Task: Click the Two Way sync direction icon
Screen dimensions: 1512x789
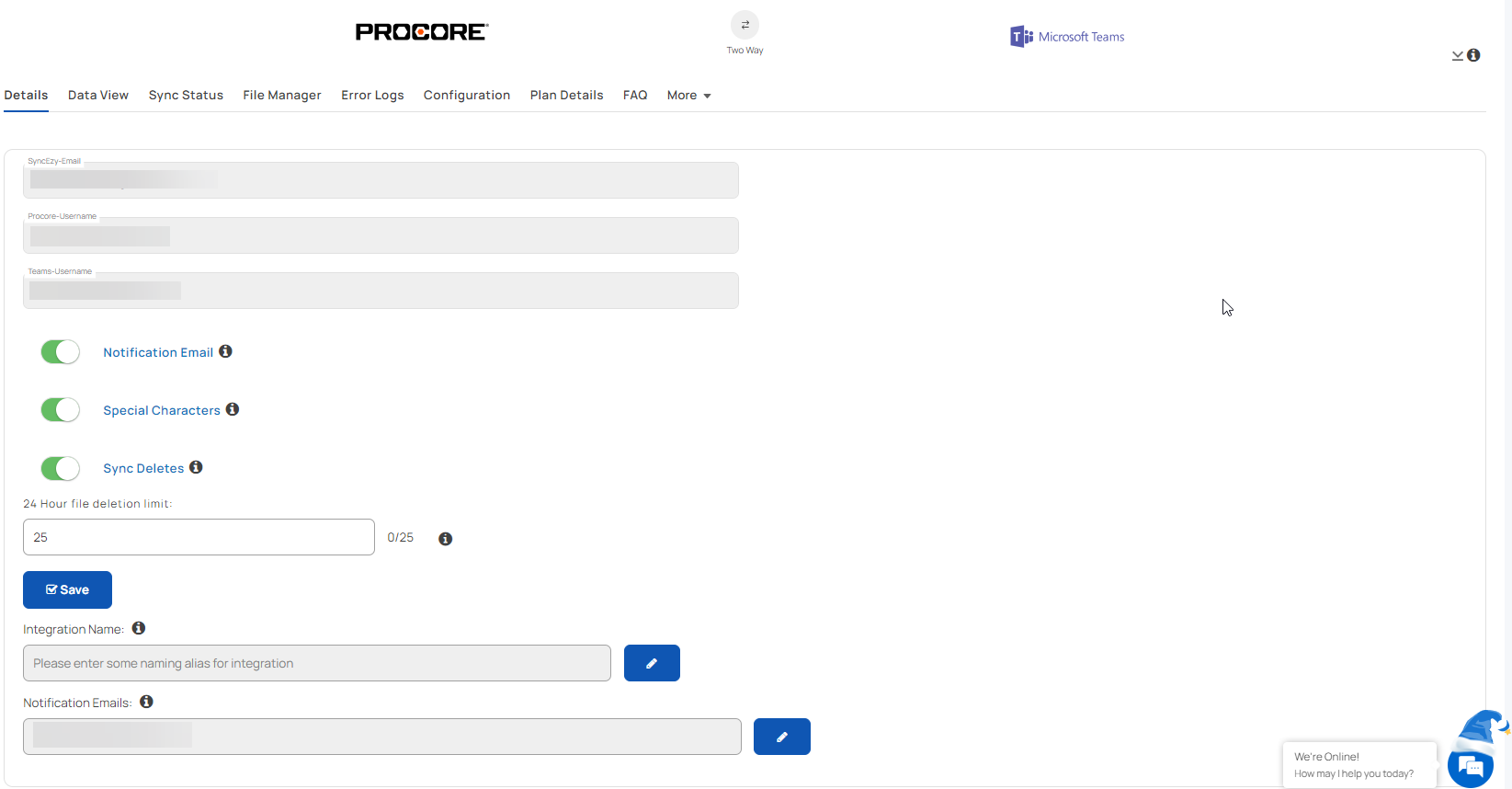Action: coord(745,25)
